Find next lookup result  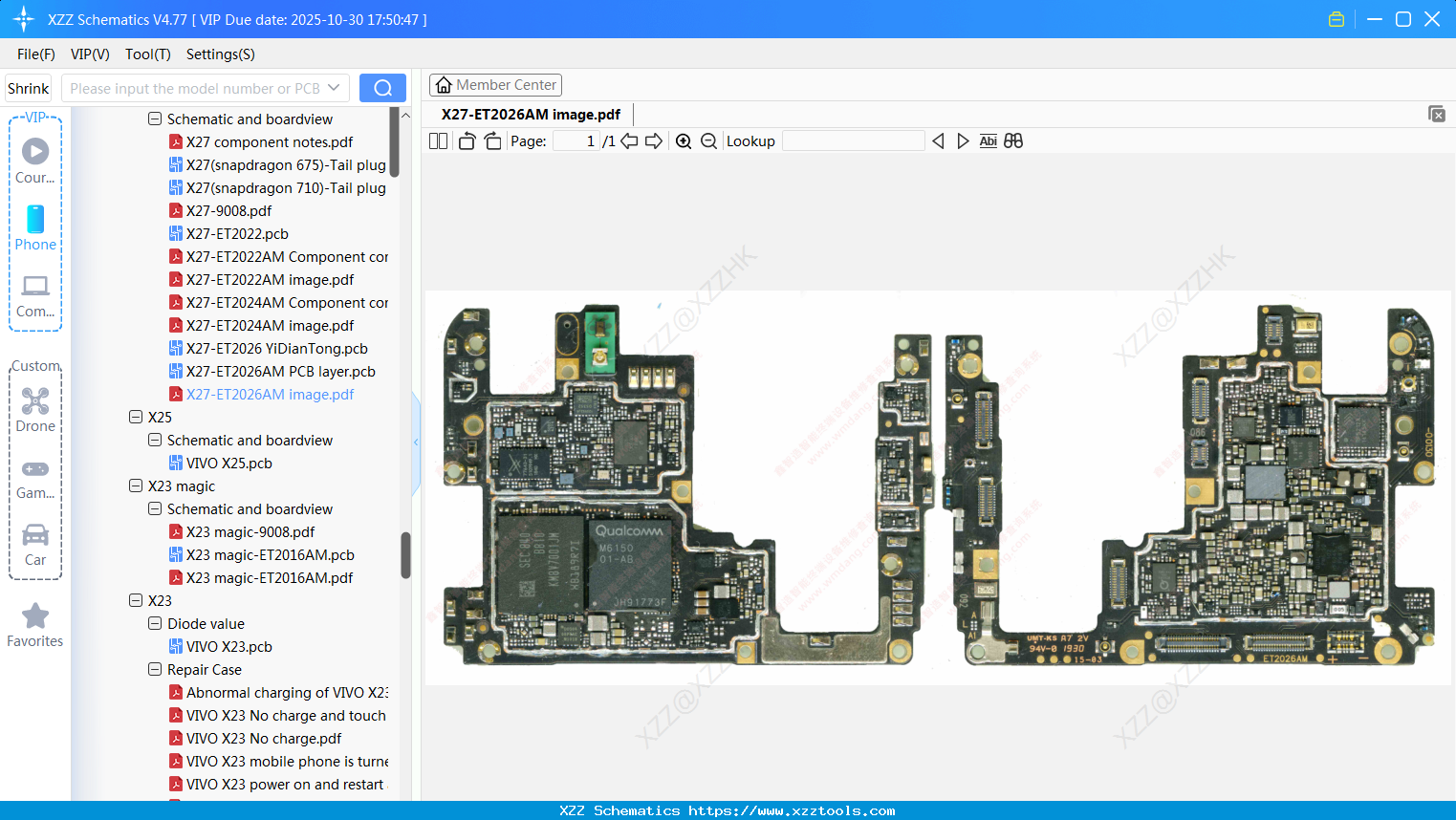(x=963, y=141)
